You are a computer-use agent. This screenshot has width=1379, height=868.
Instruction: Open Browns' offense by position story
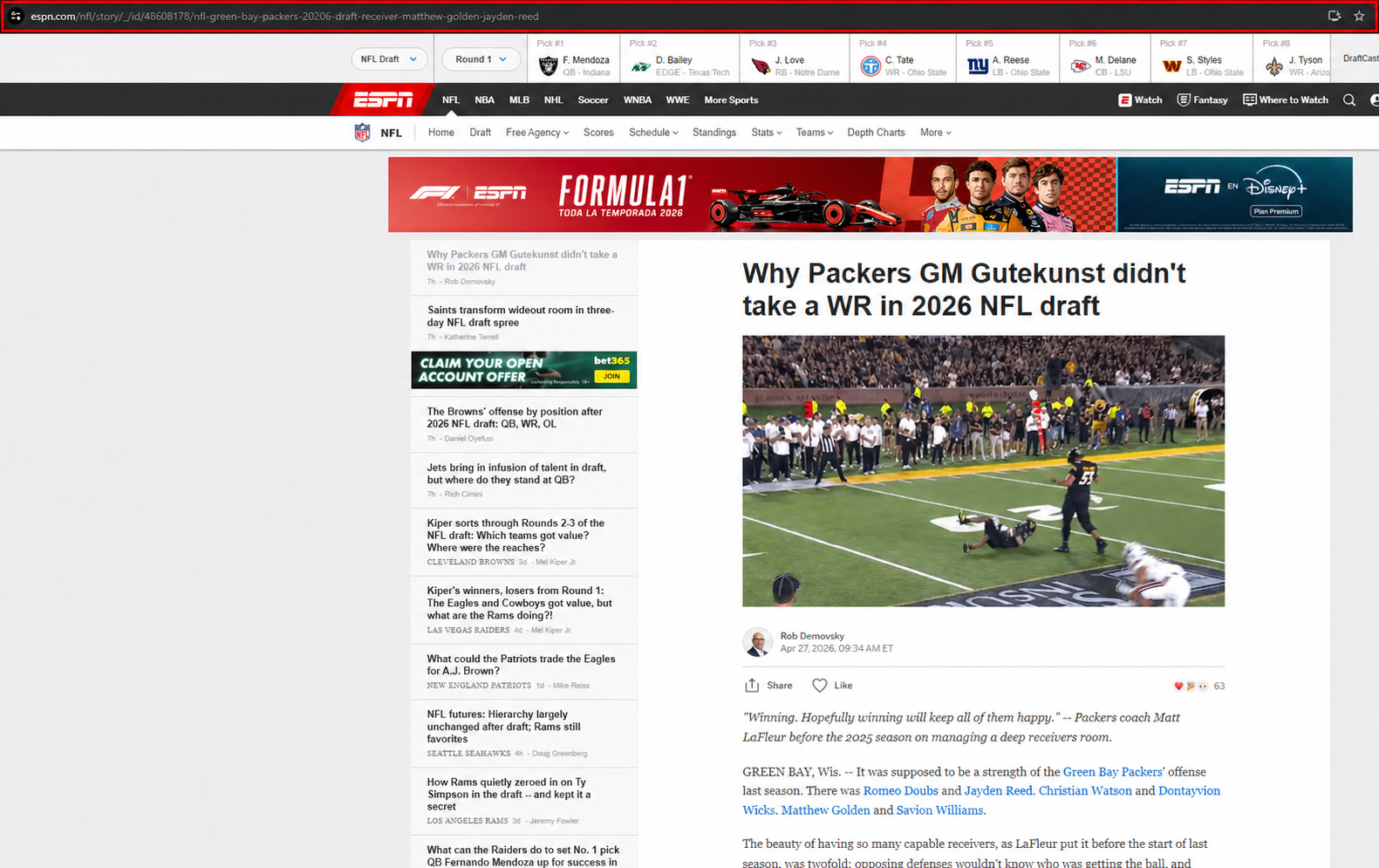[515, 418]
